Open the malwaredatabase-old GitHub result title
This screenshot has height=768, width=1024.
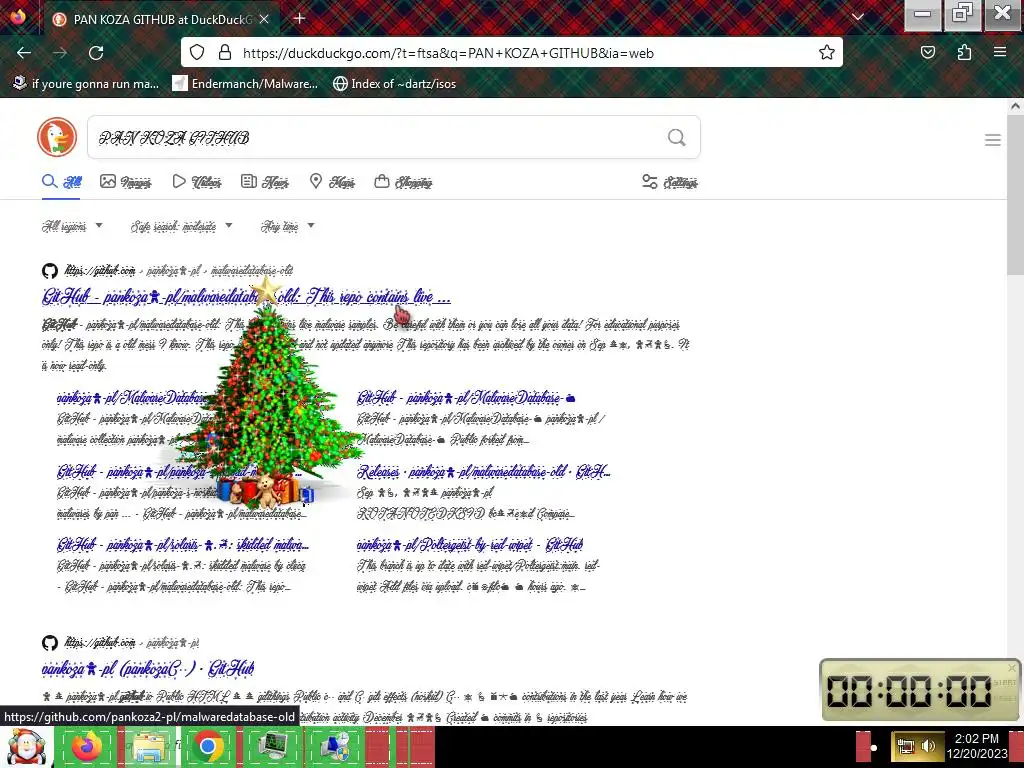pyautogui.click(x=246, y=297)
